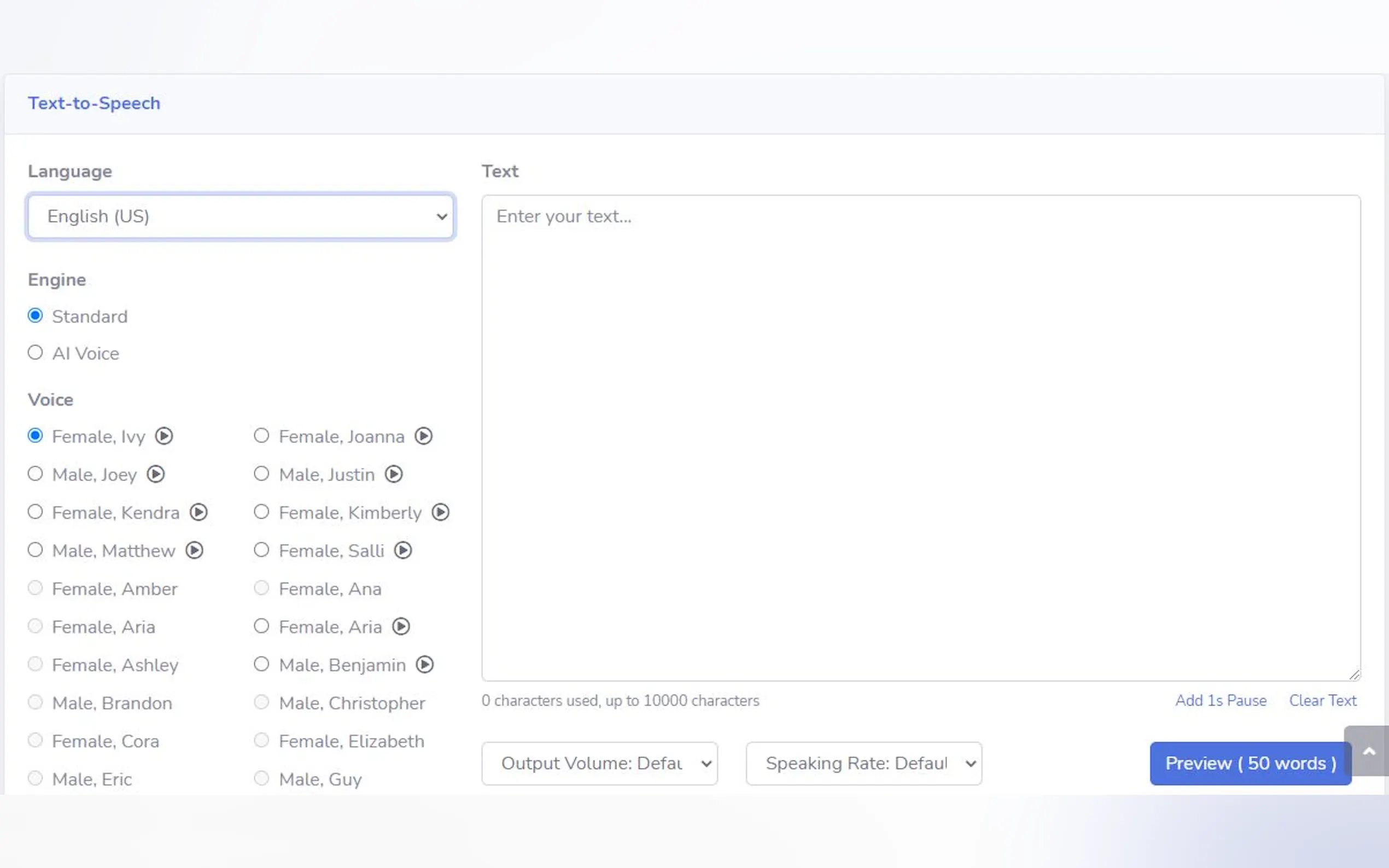Preview the Male, Justin voice

click(393, 474)
